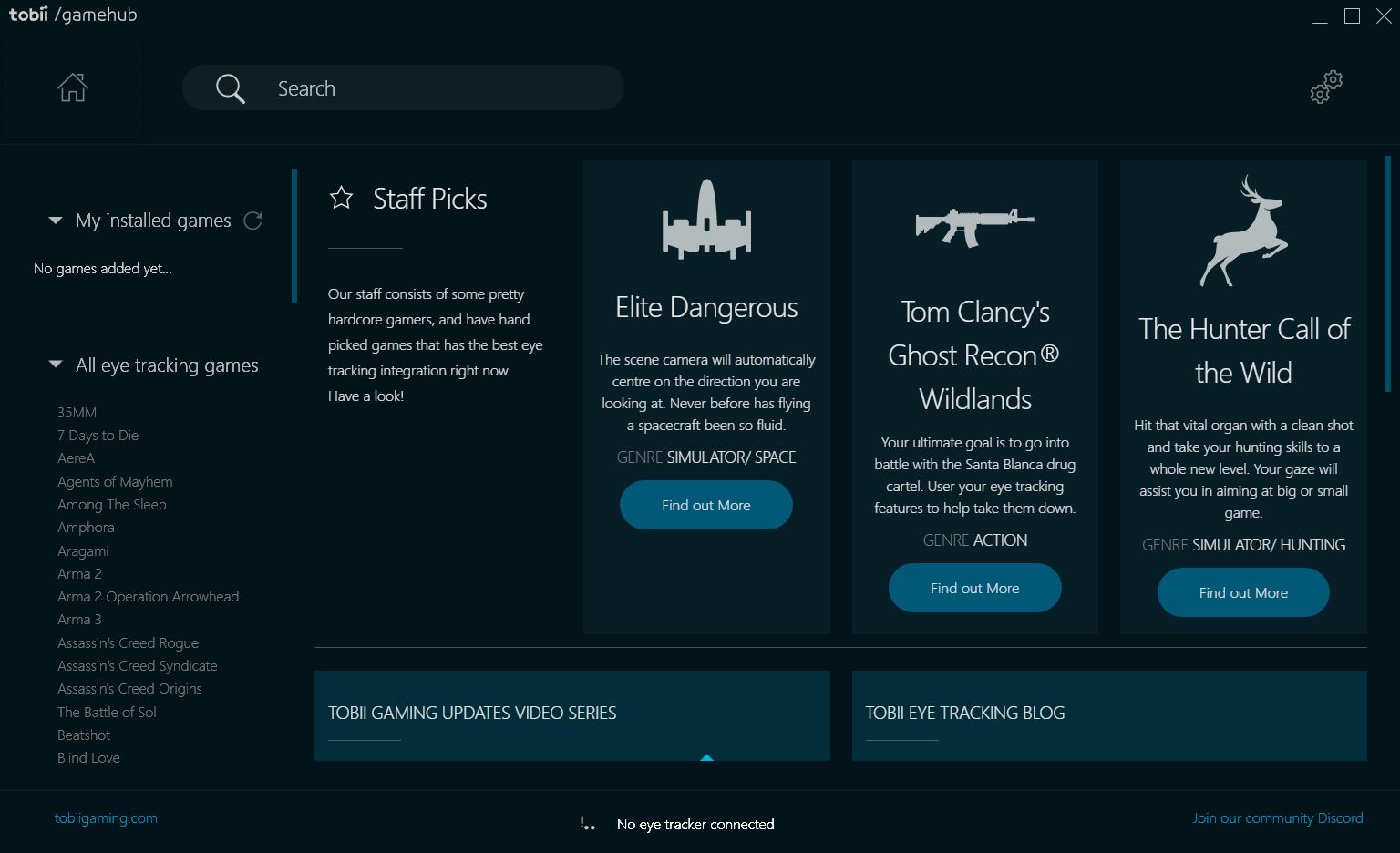Find out more about The Hunter
The image size is (1400, 853).
point(1243,592)
